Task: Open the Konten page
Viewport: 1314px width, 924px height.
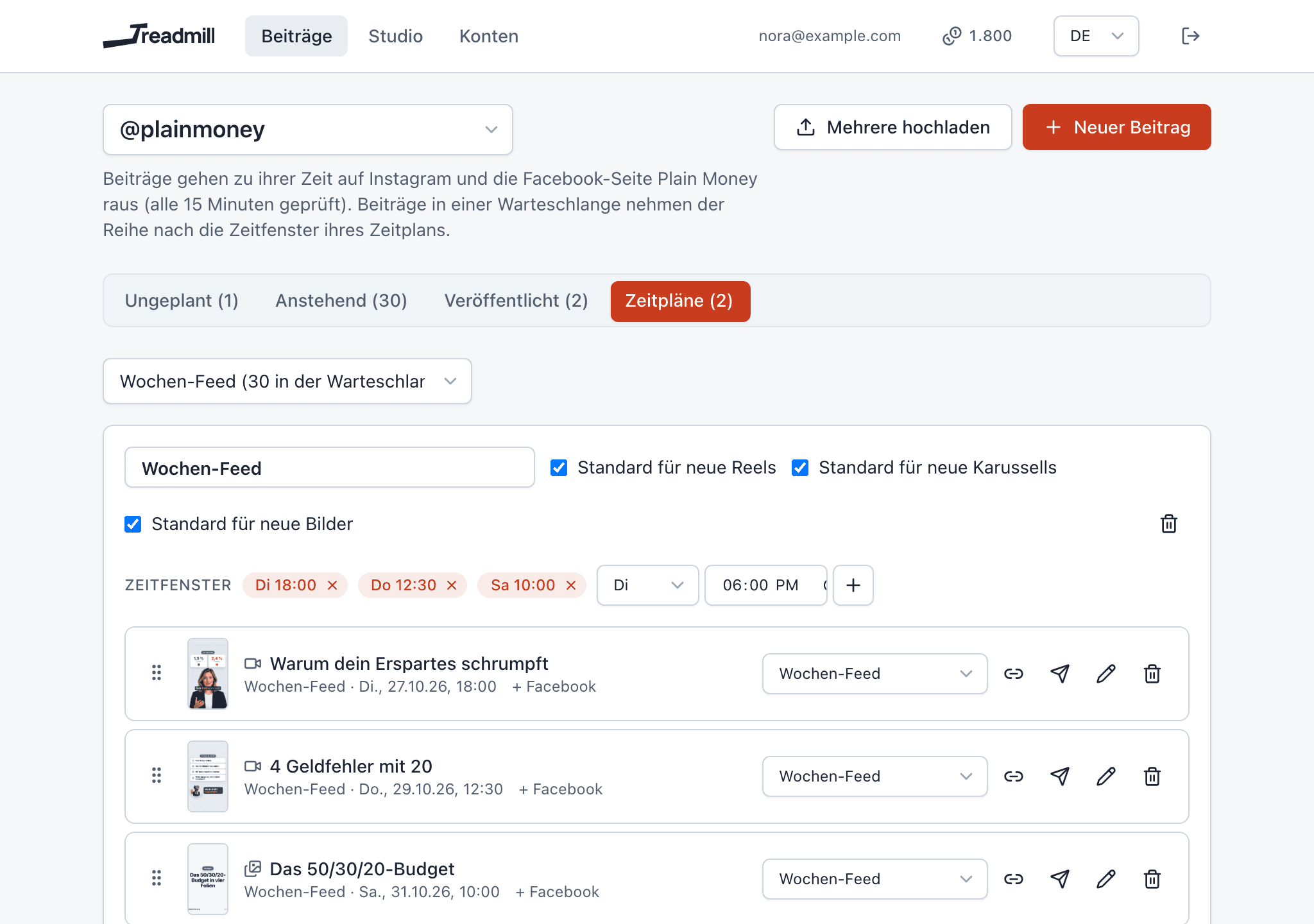Action: (x=489, y=36)
